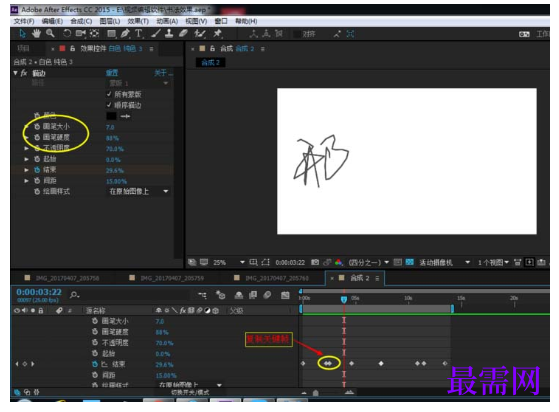Select the Selection arrow tool

pos(22,34)
